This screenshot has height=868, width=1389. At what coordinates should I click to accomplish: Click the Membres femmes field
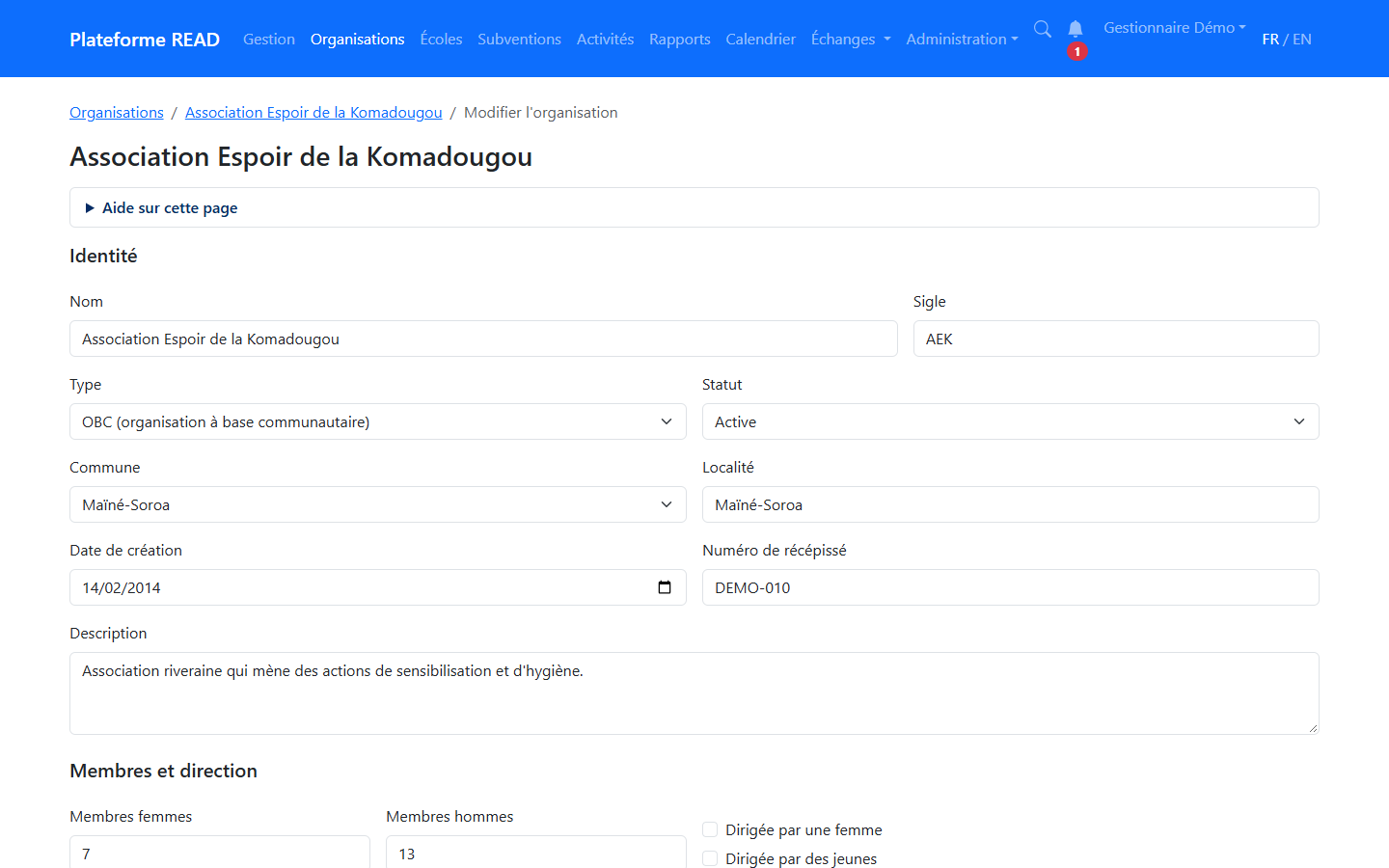220,852
